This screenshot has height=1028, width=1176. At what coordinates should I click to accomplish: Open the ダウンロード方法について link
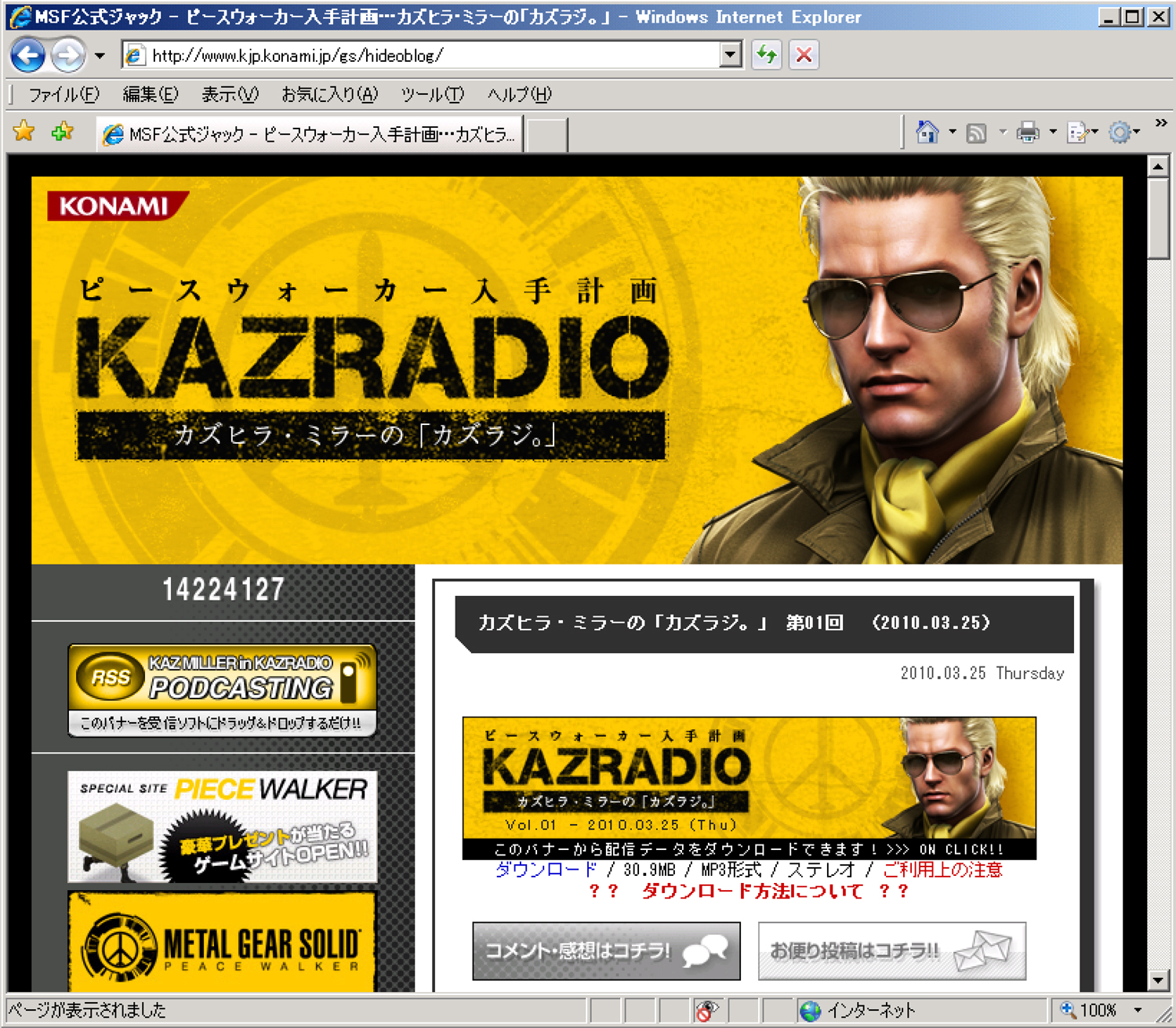click(x=752, y=891)
